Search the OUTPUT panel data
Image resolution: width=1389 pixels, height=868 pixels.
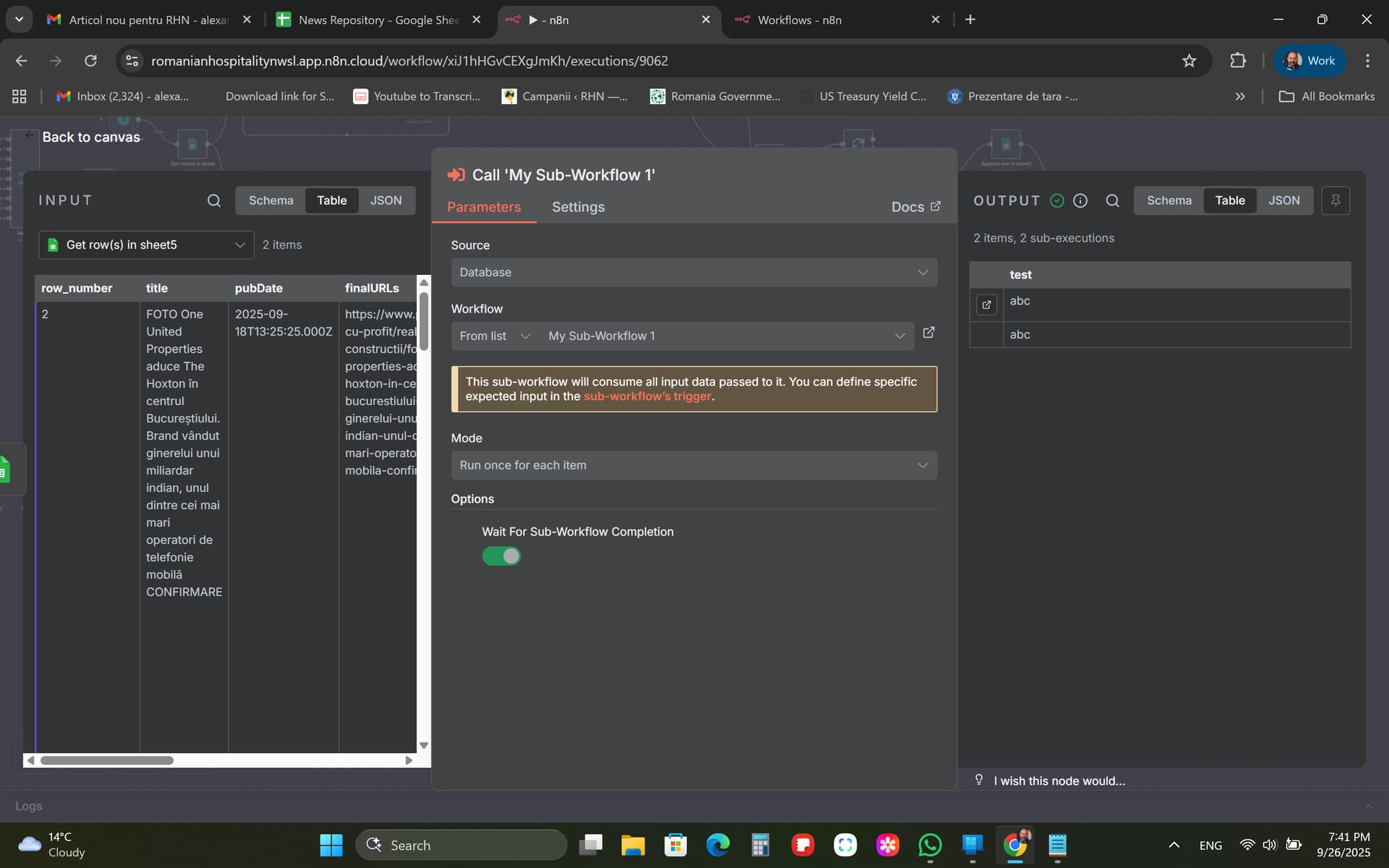[1113, 200]
